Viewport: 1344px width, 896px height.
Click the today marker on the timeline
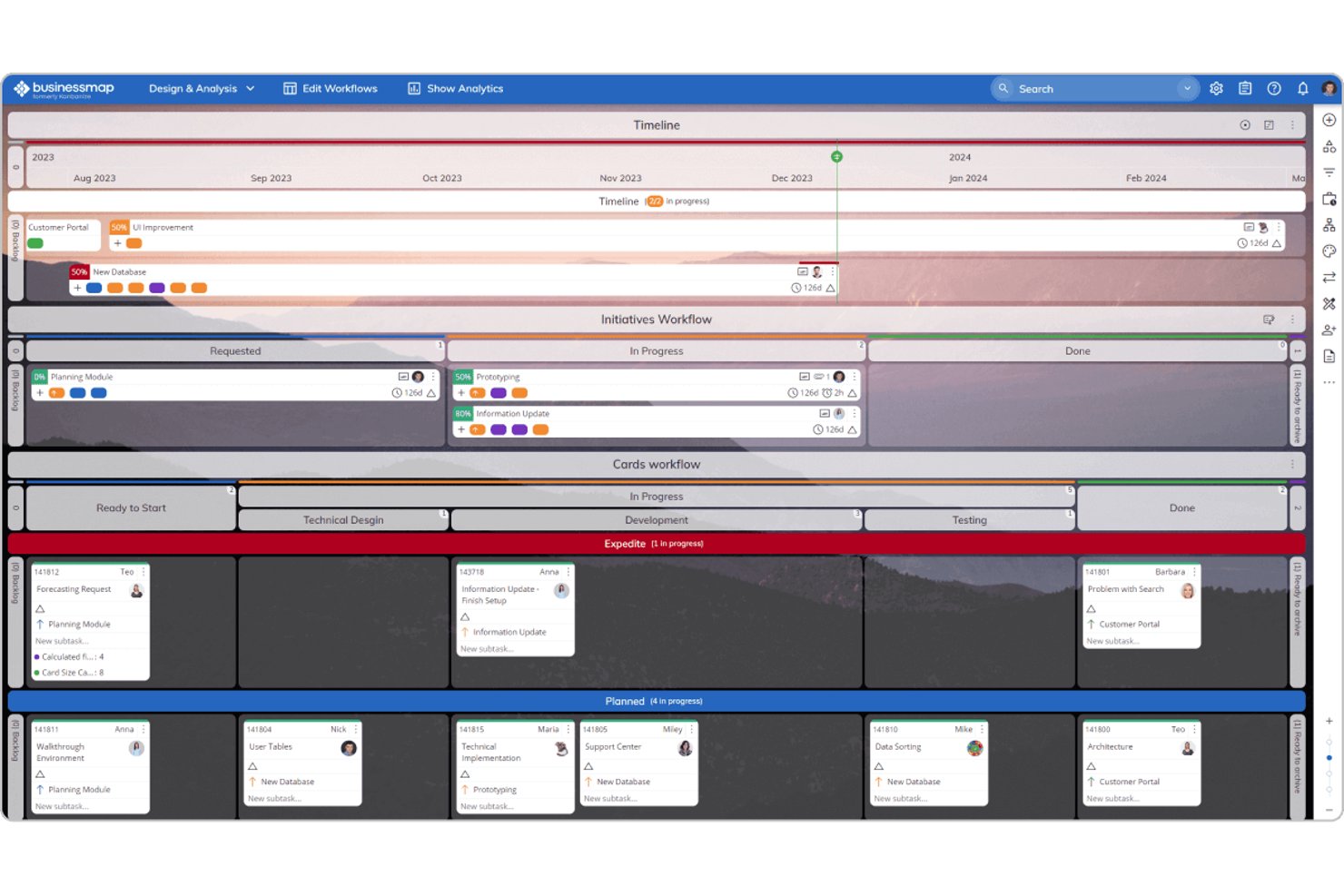pos(837,156)
